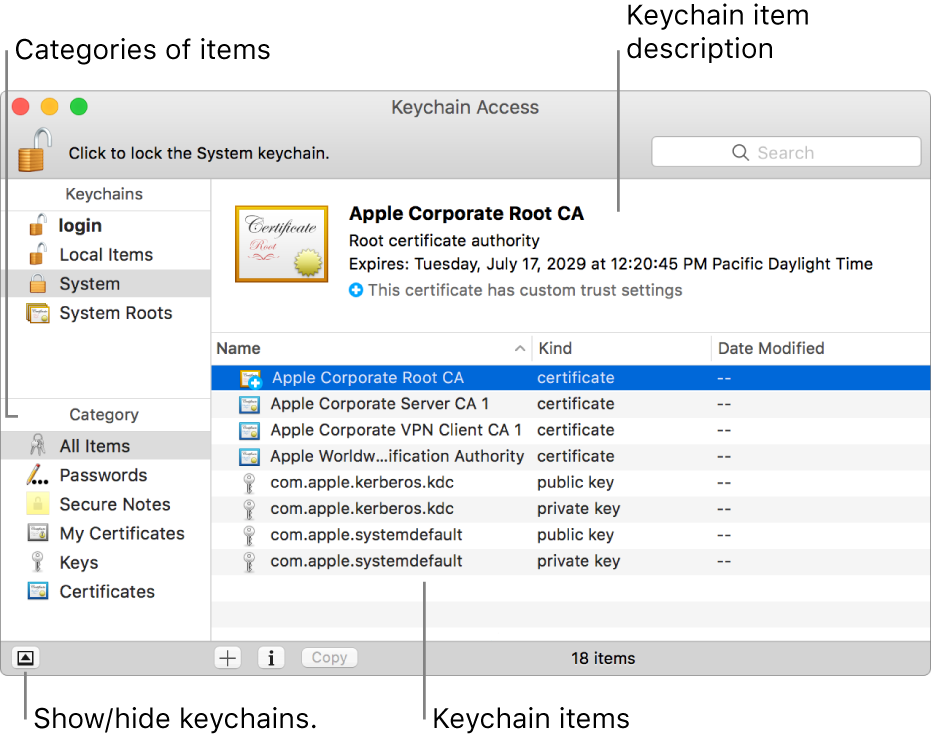Screen dimensions: 931x742
Task: Show All Items category
Action: (106, 446)
